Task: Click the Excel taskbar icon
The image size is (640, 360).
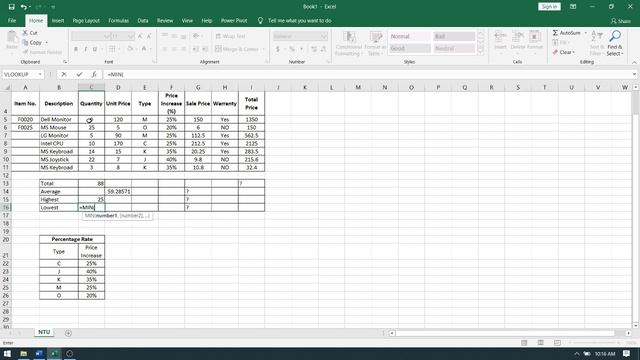Action: point(54,354)
